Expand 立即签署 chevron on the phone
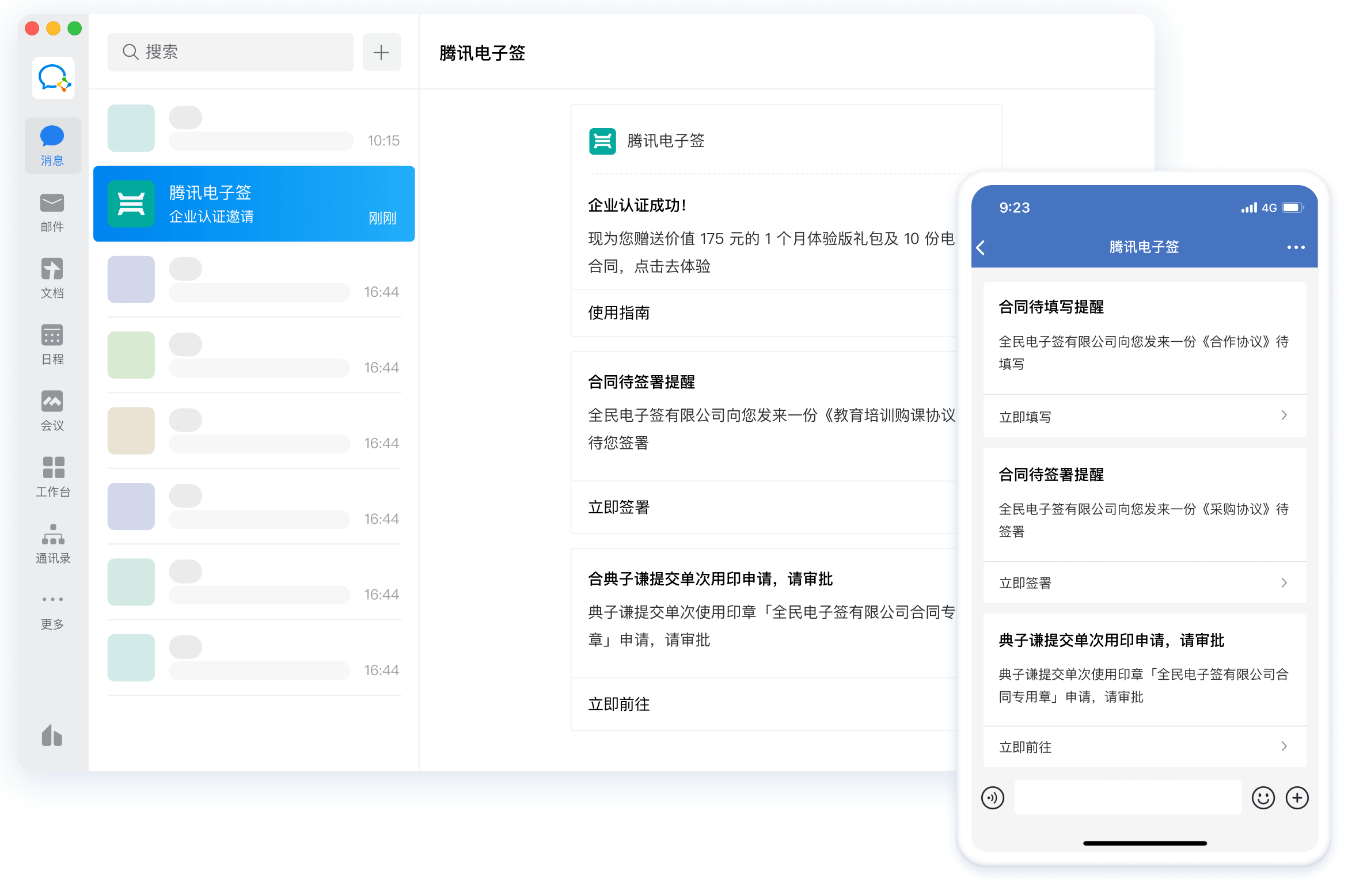Viewport: 1353px width, 896px height. tap(1285, 582)
